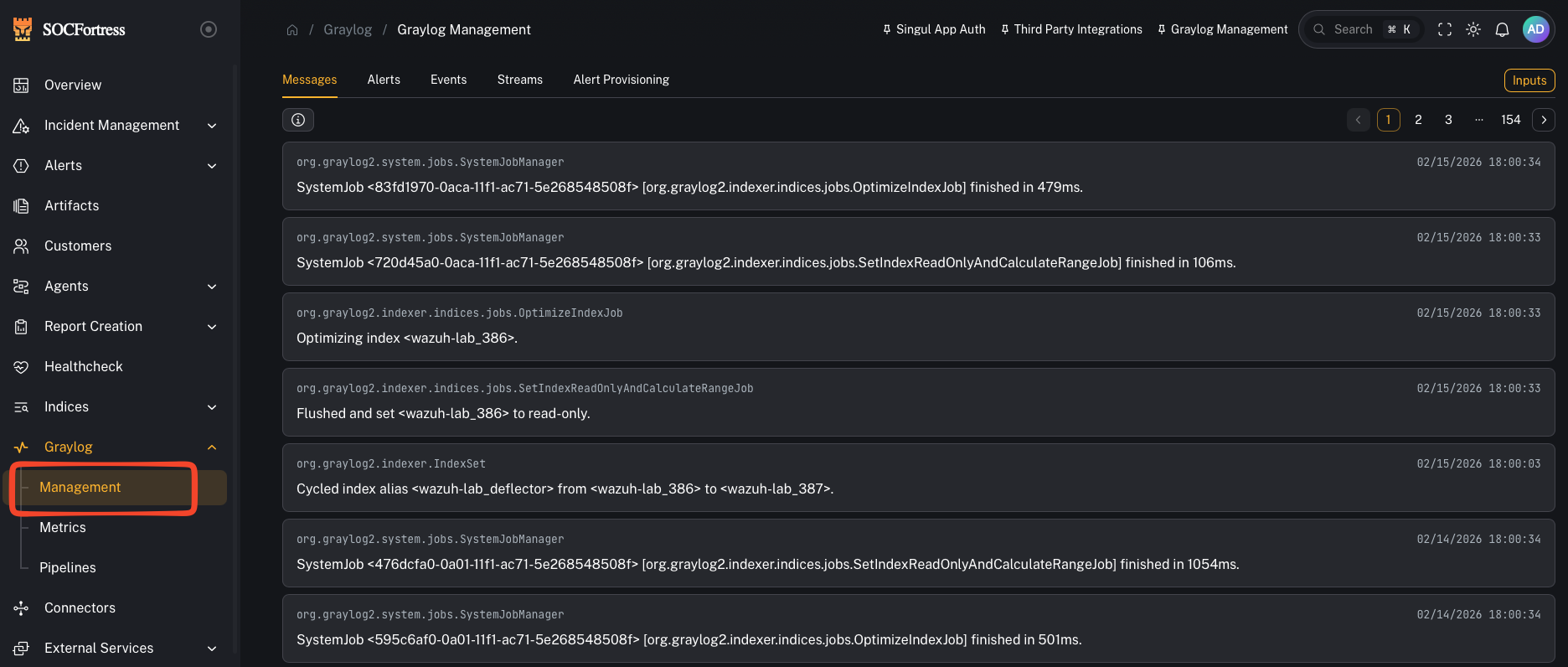Expand the Report Creation chevron

click(212, 326)
